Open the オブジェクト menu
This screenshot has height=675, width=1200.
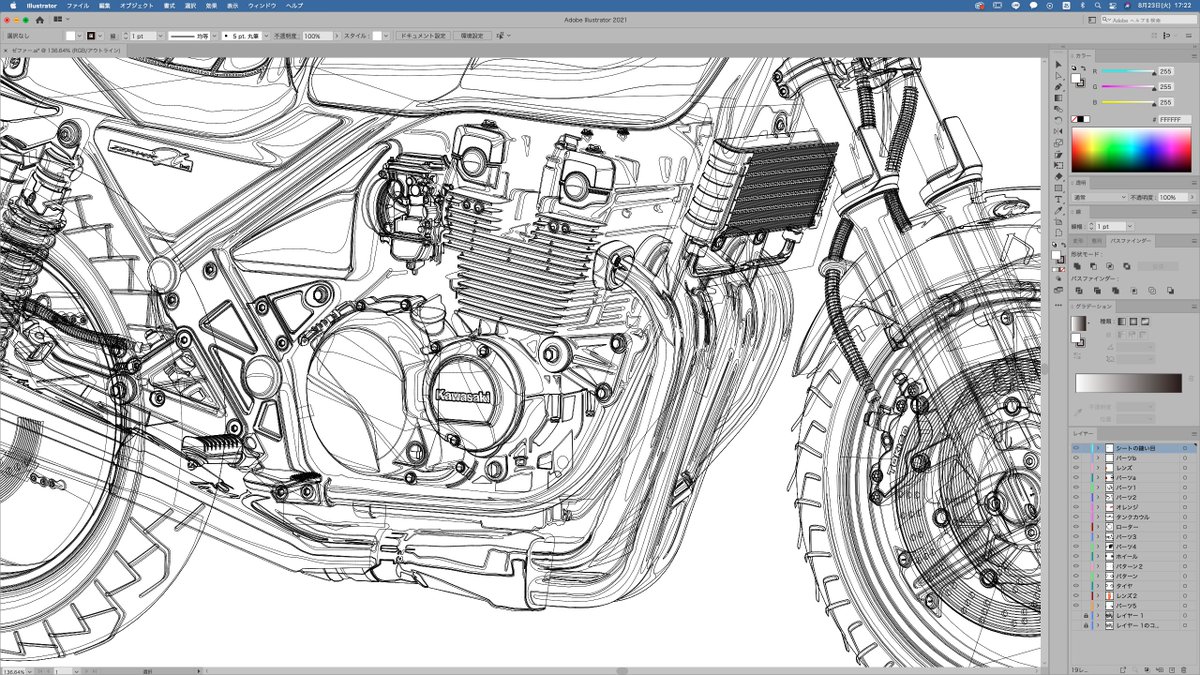pos(136,5)
